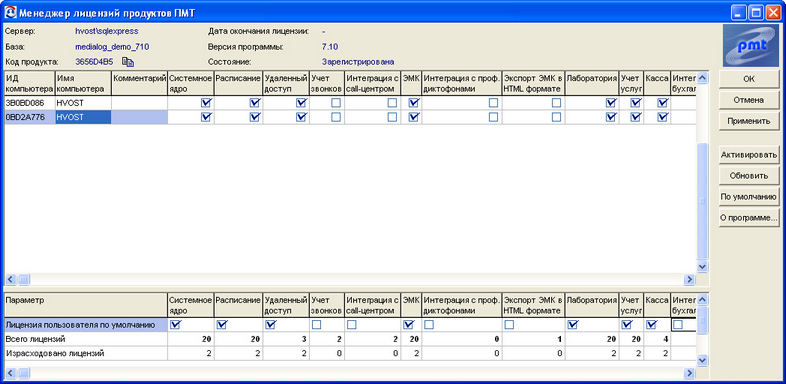Click the Комментарий column header

click(x=139, y=84)
